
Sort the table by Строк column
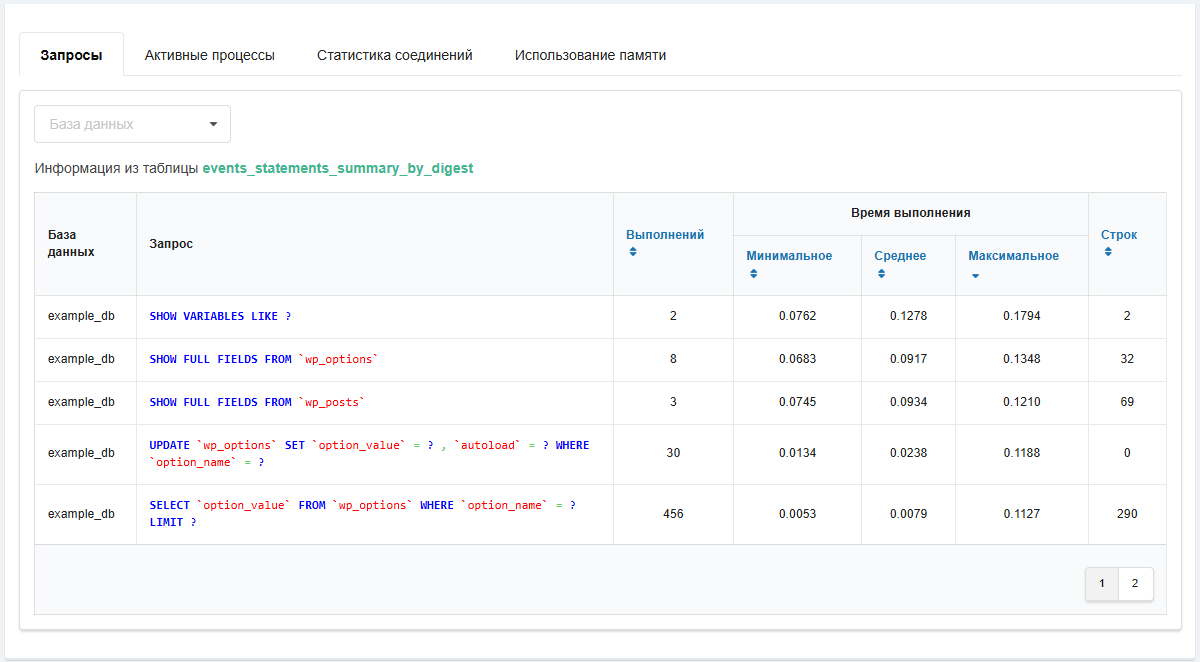(1108, 250)
